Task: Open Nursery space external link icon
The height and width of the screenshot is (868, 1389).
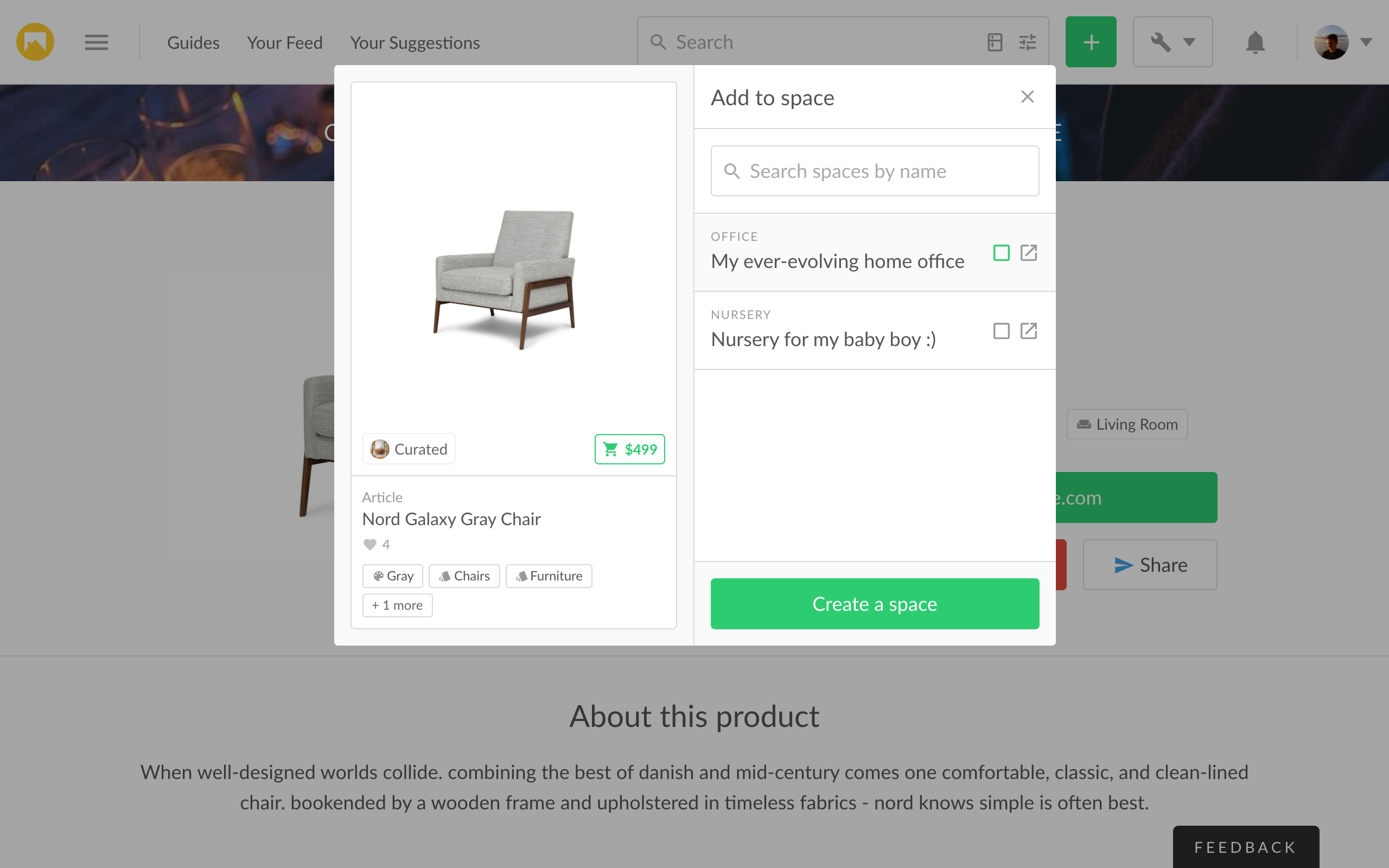Action: click(x=1029, y=331)
